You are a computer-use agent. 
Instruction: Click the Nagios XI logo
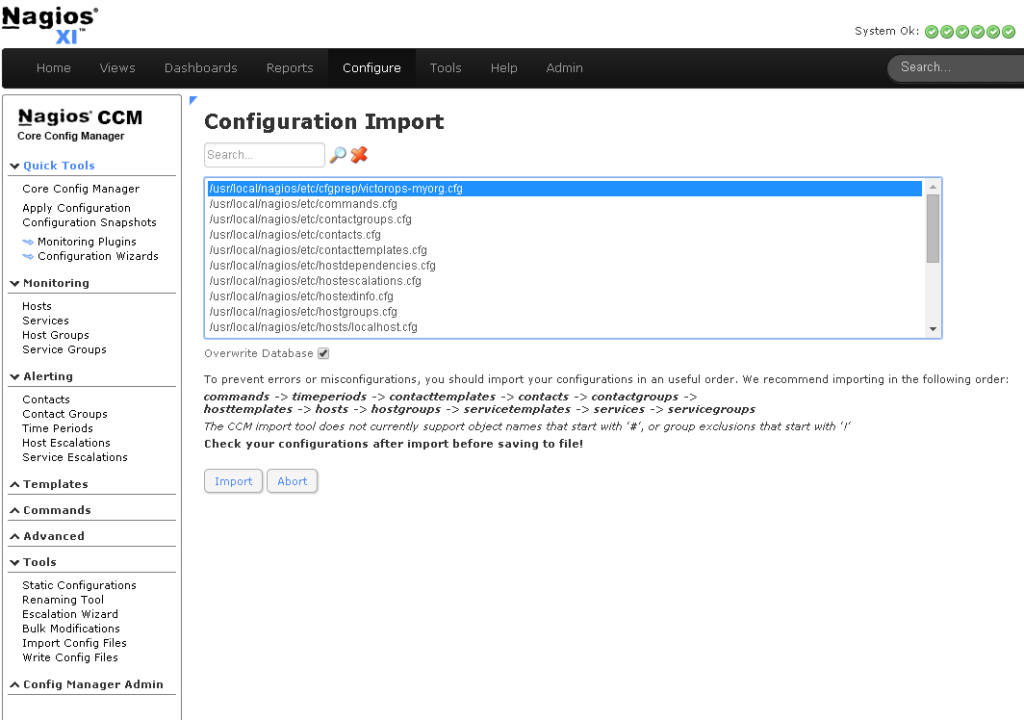pyautogui.click(x=50, y=22)
